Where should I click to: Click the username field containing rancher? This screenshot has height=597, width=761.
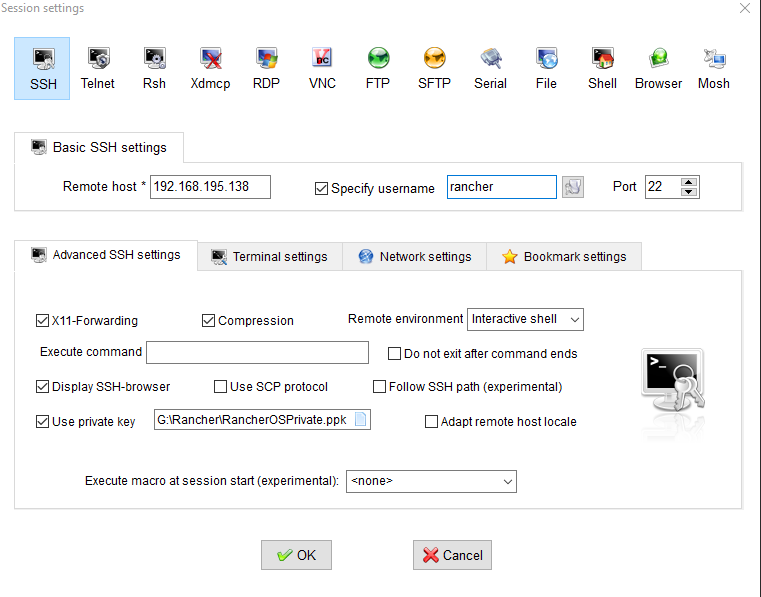click(501, 187)
